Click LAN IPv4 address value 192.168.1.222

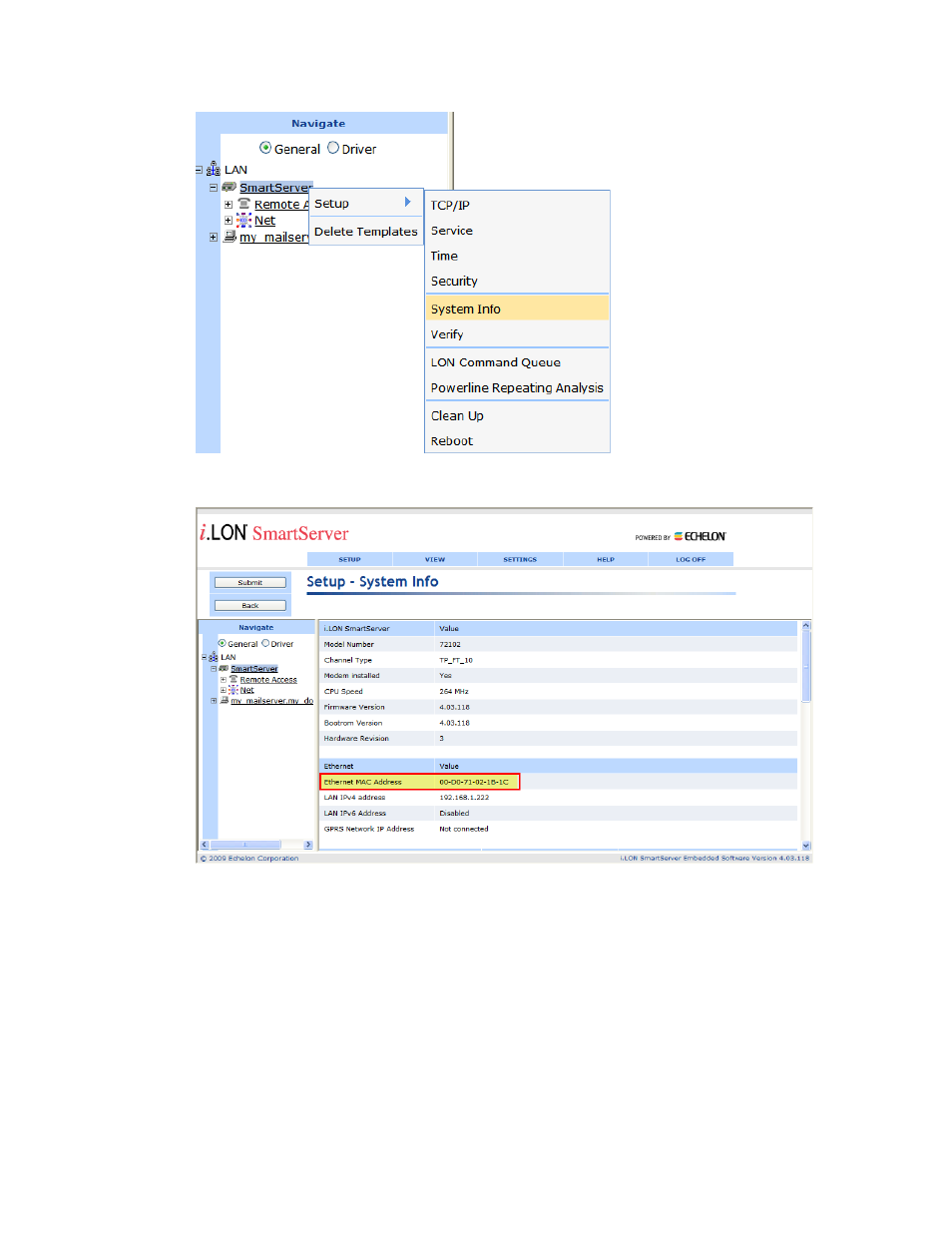pyautogui.click(x=464, y=797)
